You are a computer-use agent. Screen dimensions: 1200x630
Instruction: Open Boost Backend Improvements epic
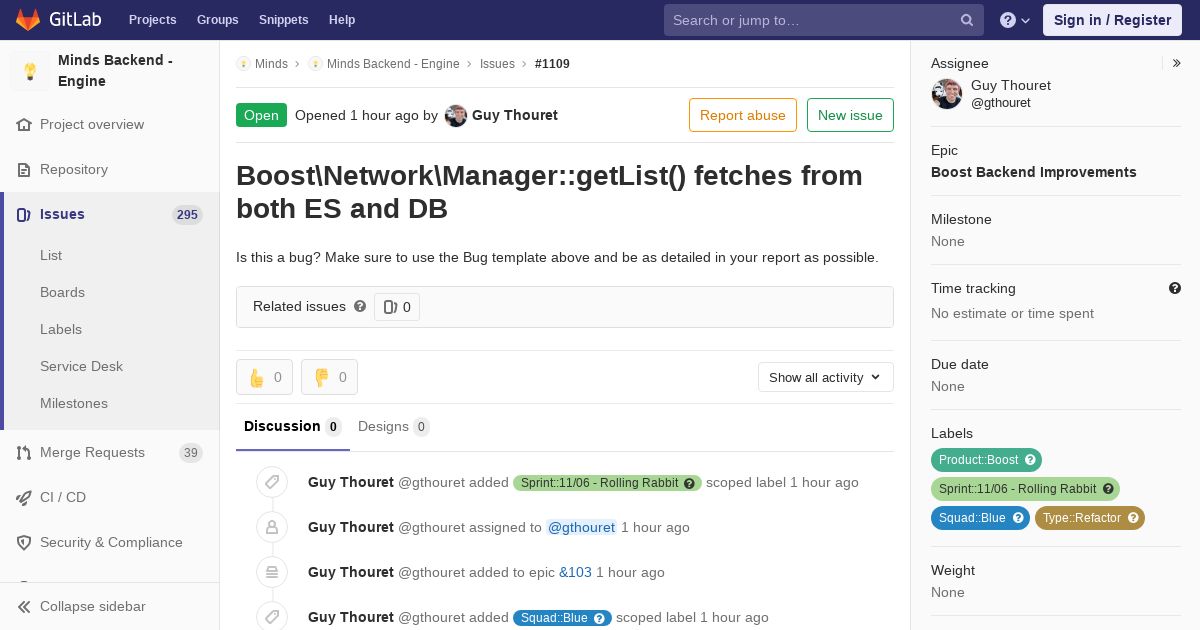point(1033,172)
